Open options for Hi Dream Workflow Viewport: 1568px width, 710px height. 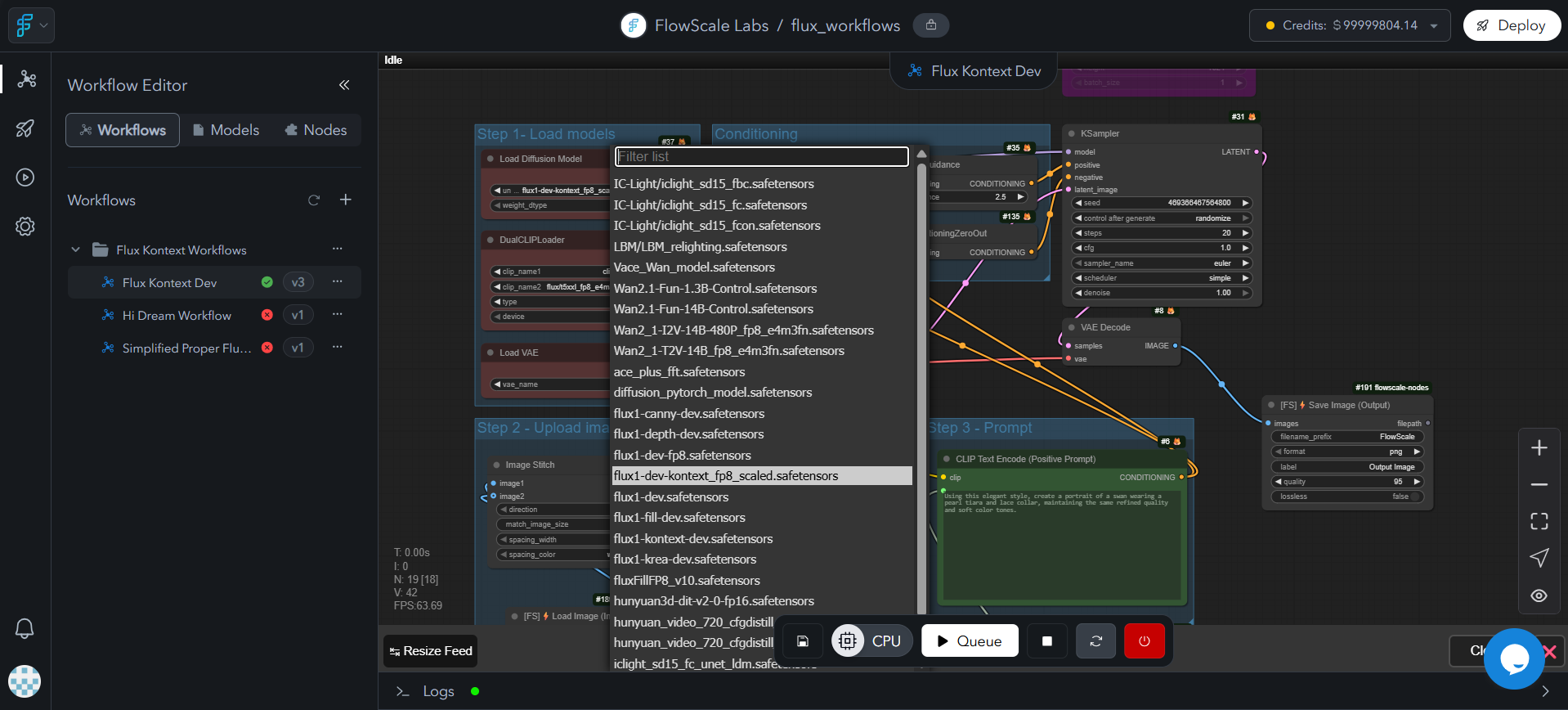coord(338,314)
